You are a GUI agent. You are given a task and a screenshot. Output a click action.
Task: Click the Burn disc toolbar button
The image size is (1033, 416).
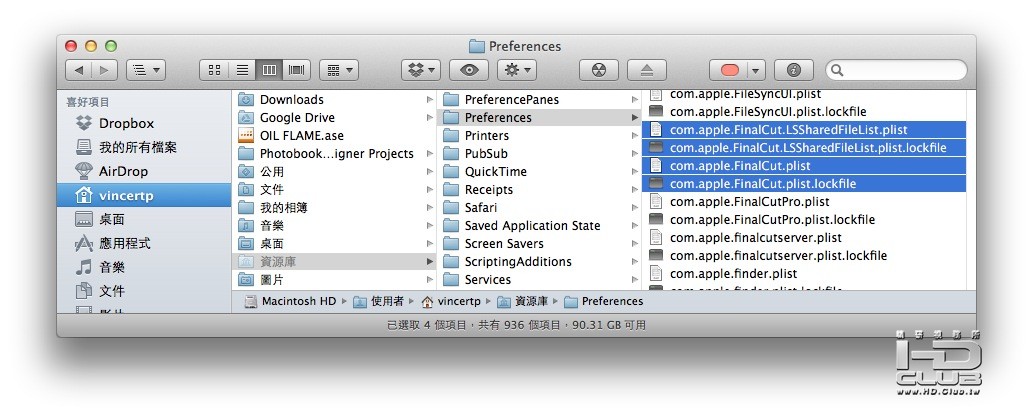tap(599, 70)
